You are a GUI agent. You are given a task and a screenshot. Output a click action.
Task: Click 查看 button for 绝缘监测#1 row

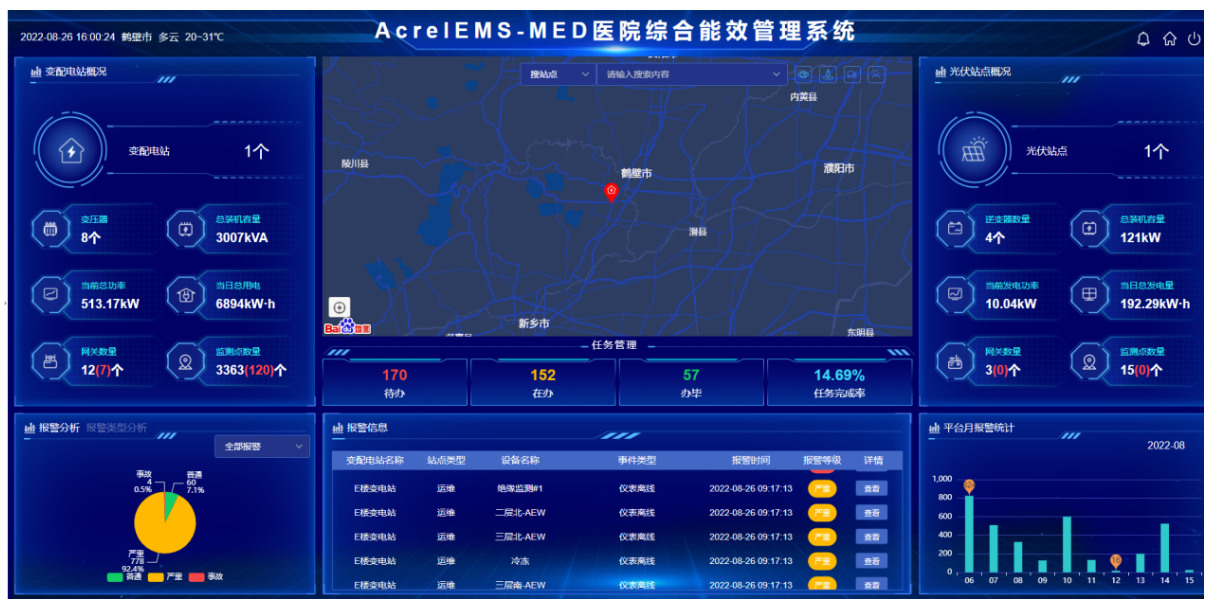pyautogui.click(x=870, y=489)
